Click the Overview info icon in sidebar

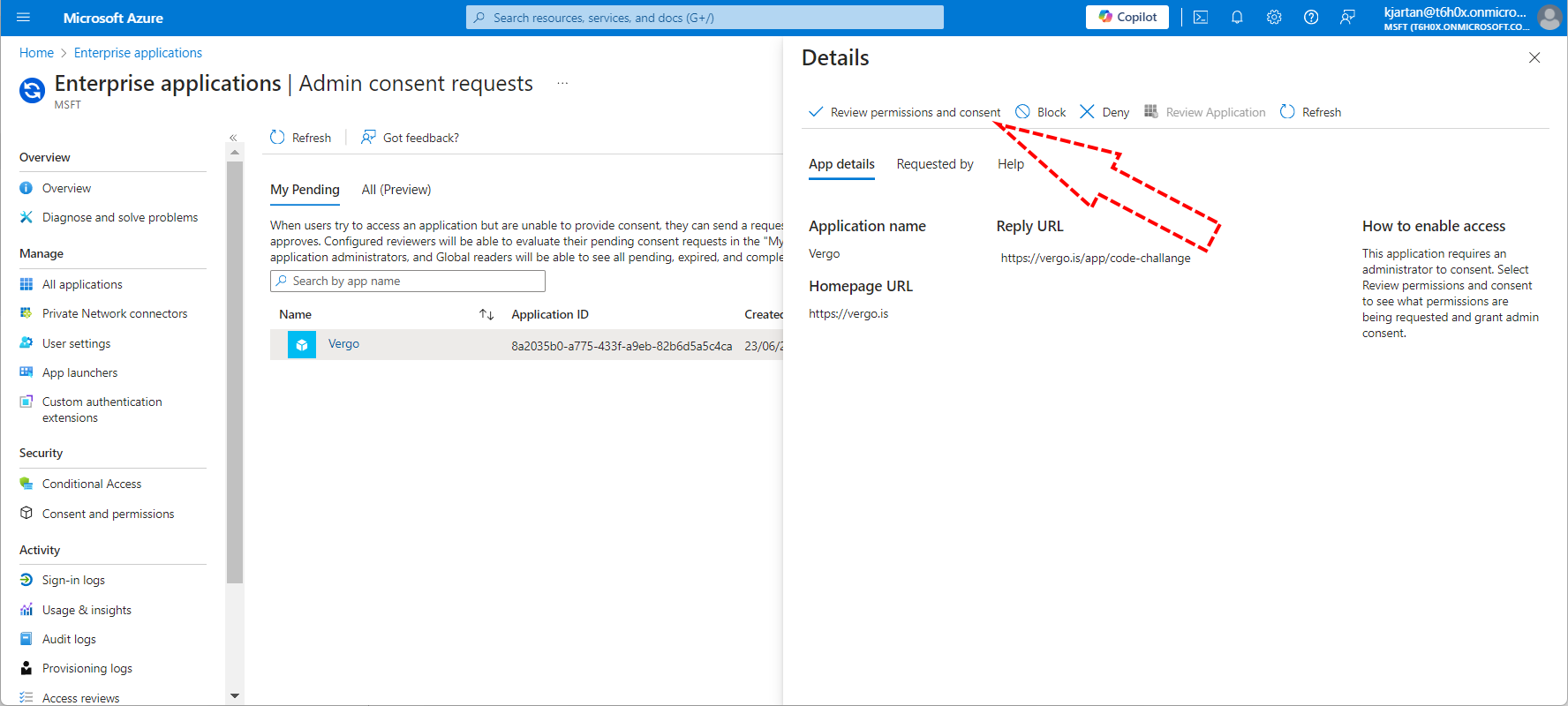(26, 188)
